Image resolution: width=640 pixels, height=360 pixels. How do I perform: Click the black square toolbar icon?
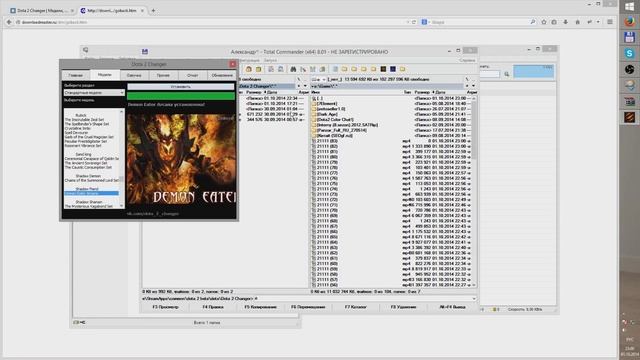coord(383,69)
